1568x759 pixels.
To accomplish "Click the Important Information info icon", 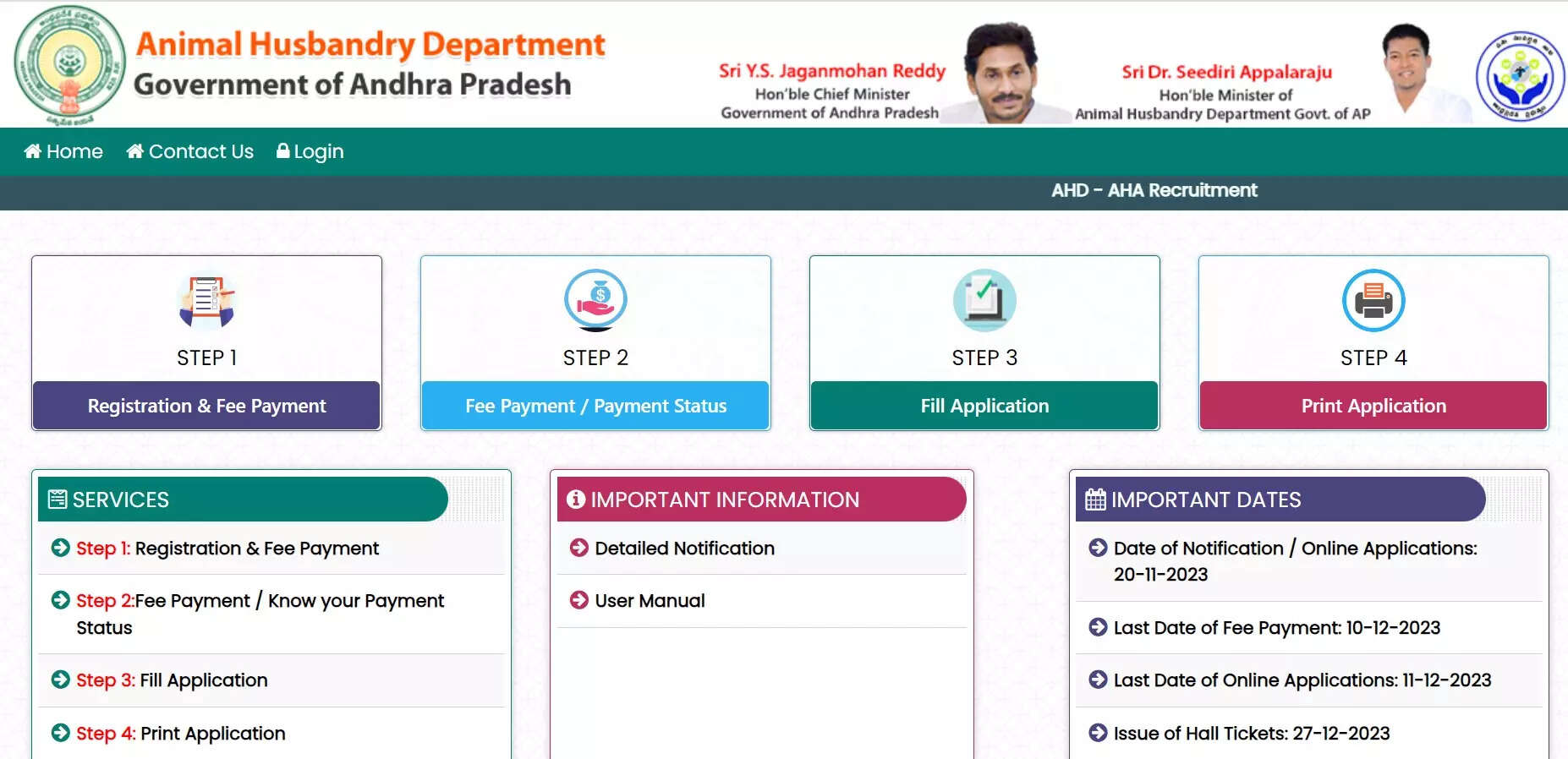I will click(576, 500).
